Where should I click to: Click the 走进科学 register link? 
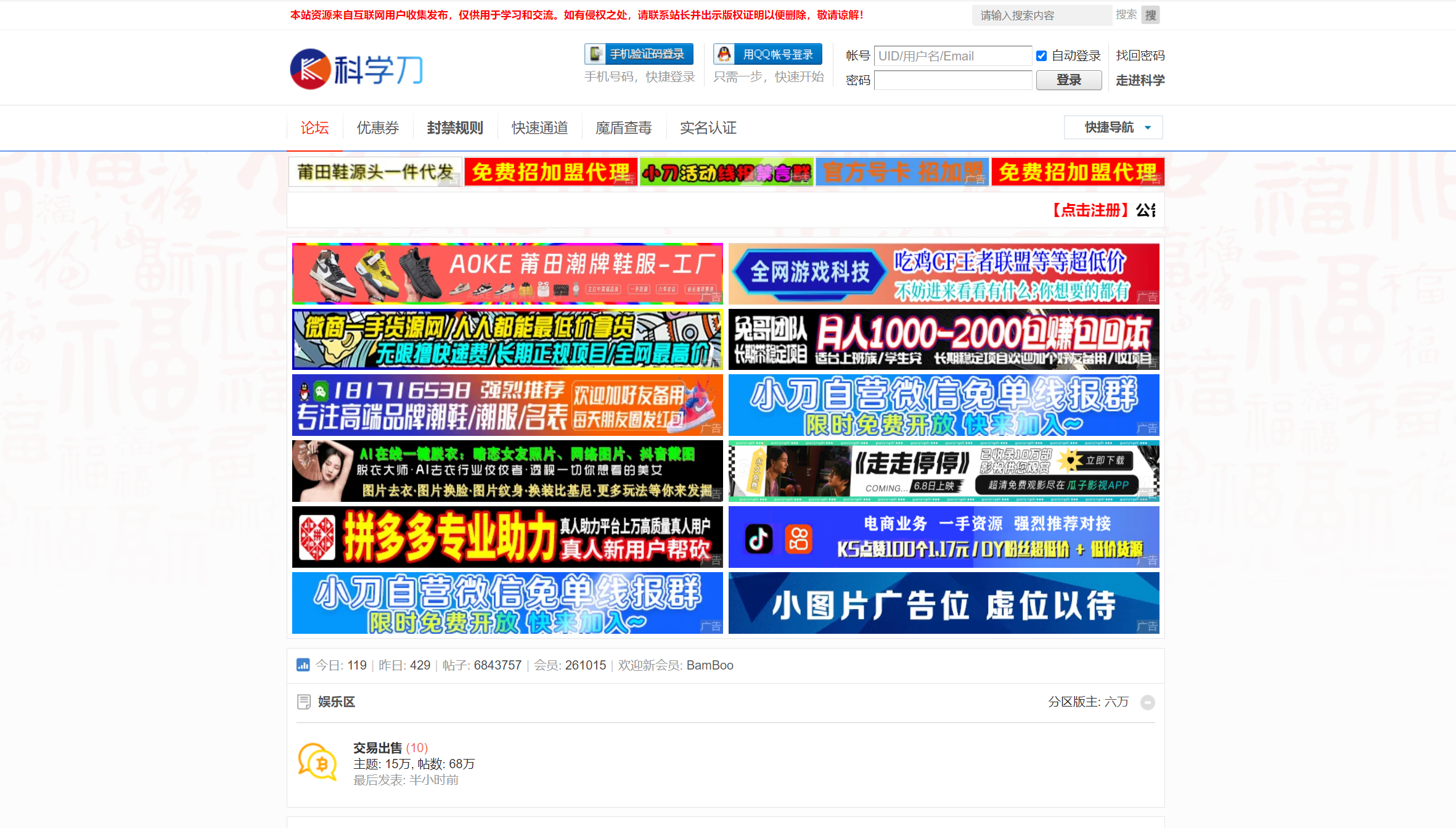coord(1140,80)
